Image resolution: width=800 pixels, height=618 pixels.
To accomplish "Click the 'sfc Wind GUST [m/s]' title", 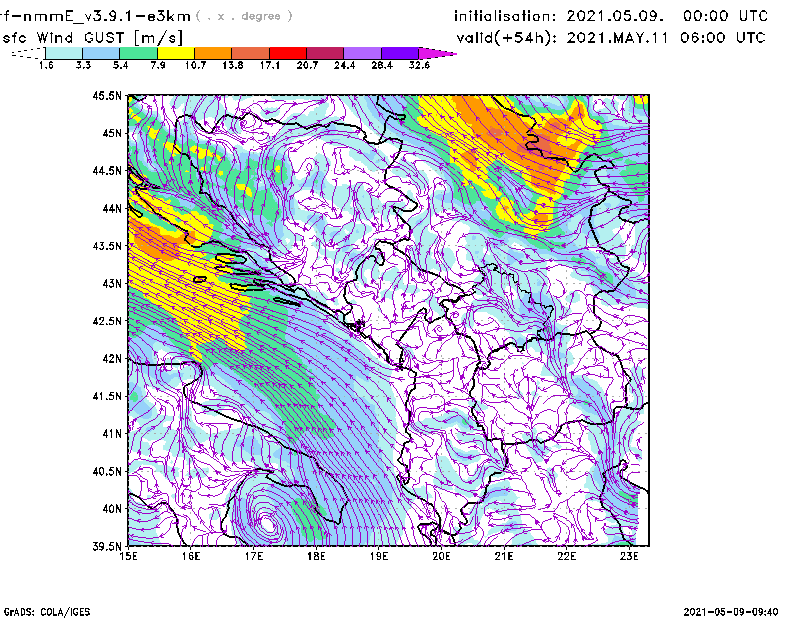I will pyautogui.click(x=92, y=38).
